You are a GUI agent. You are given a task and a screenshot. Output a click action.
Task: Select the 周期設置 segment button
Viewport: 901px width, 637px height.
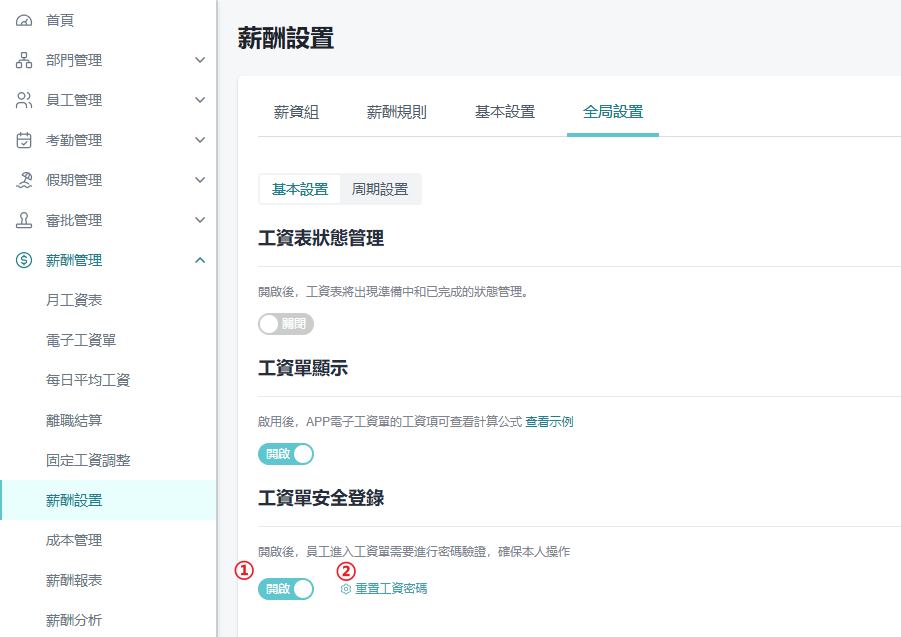380,189
